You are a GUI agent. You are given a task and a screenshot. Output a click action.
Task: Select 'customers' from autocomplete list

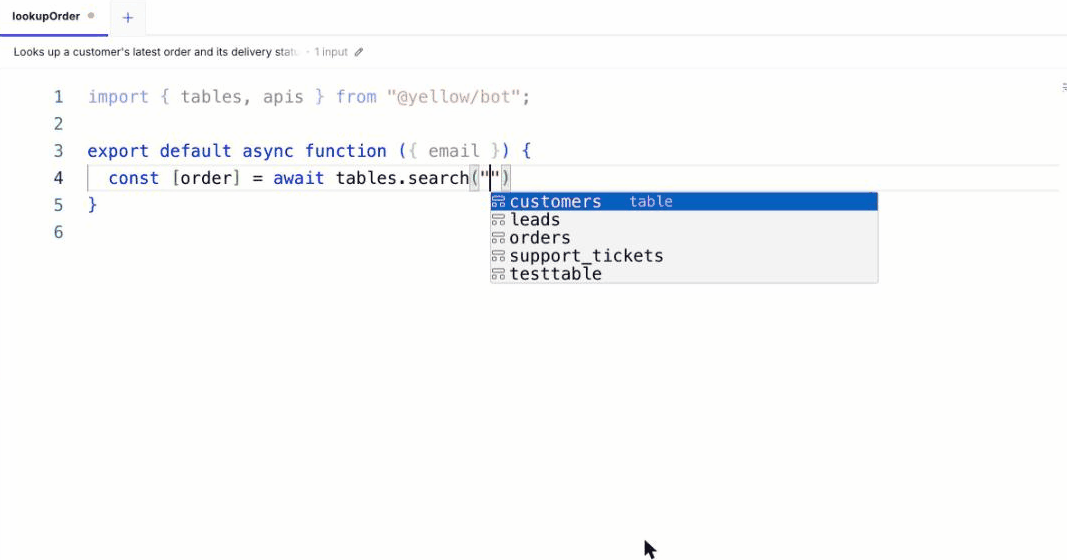coord(684,201)
